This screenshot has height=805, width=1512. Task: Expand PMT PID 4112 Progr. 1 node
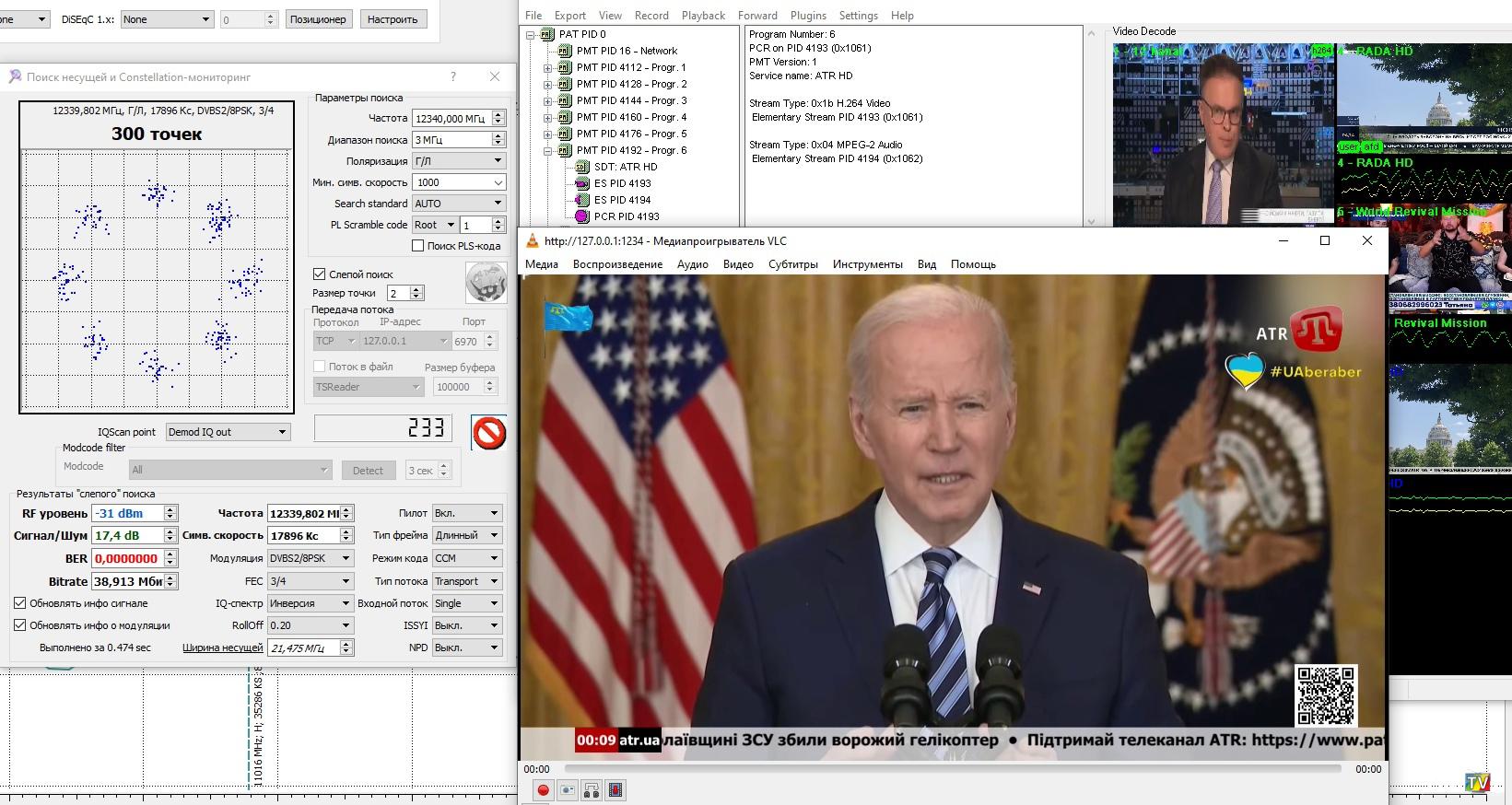point(547,68)
